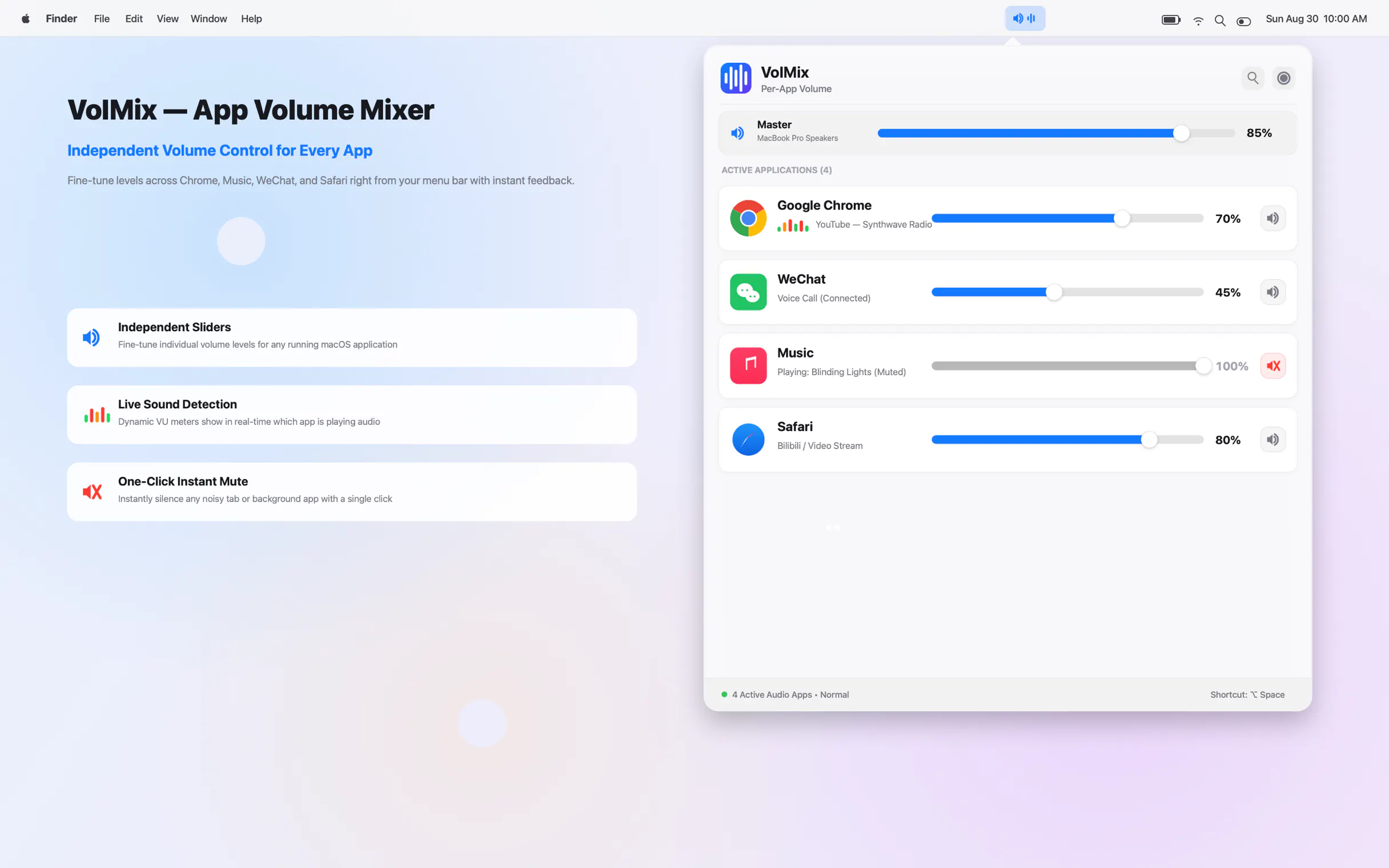Image resolution: width=1389 pixels, height=868 pixels.
Task: Click the Safari app icon
Action: pyautogui.click(x=748, y=439)
